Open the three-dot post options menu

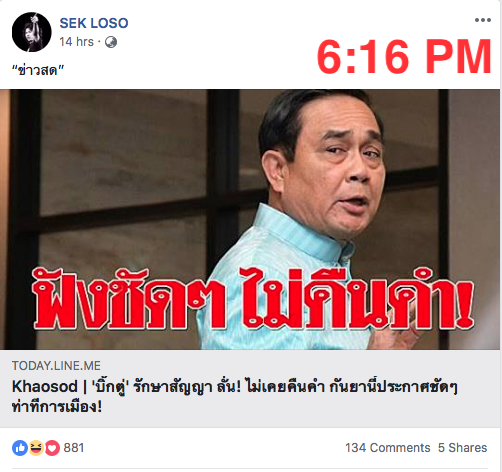coord(483,20)
